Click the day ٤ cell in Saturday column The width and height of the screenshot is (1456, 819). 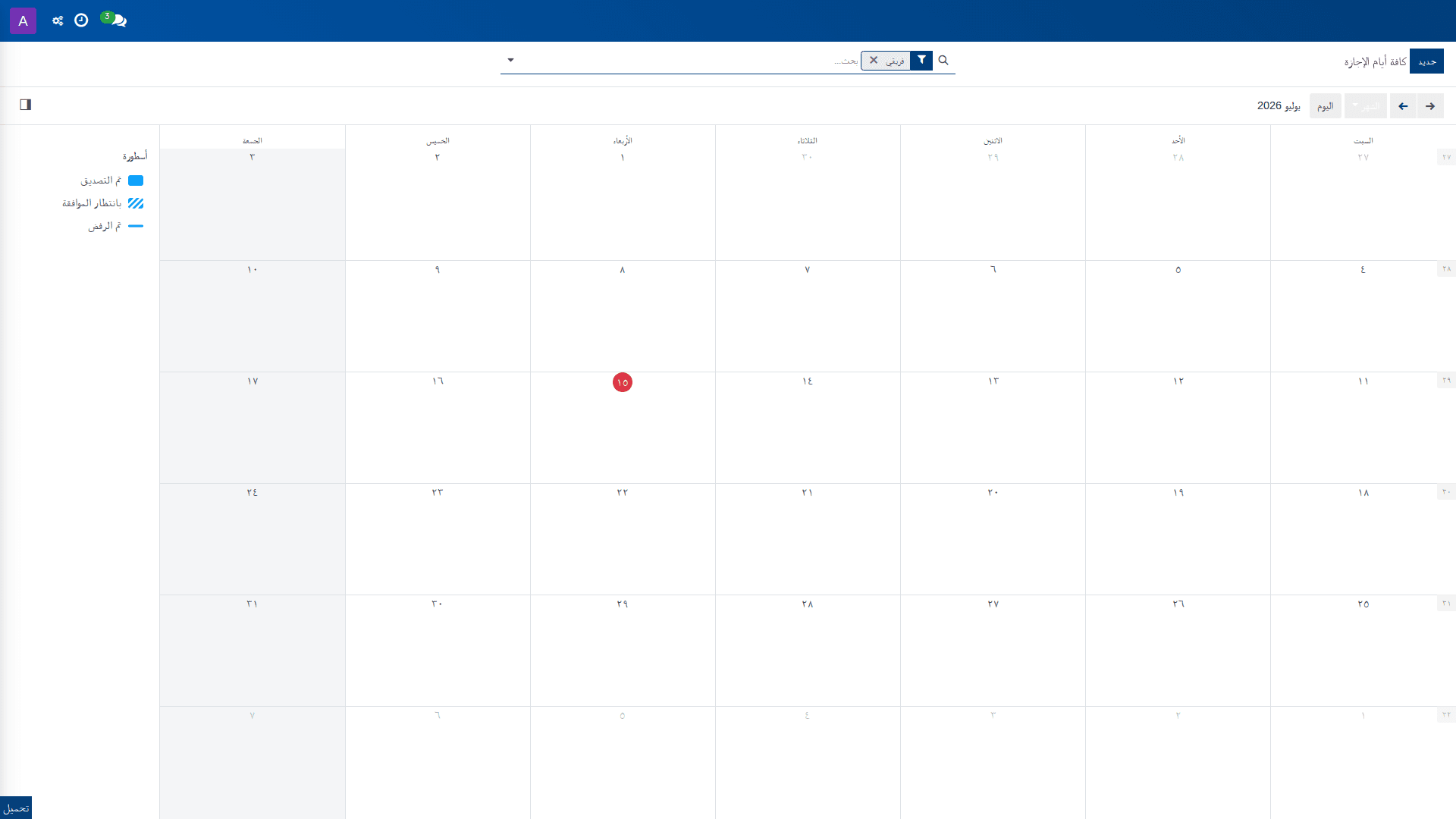tap(1363, 316)
